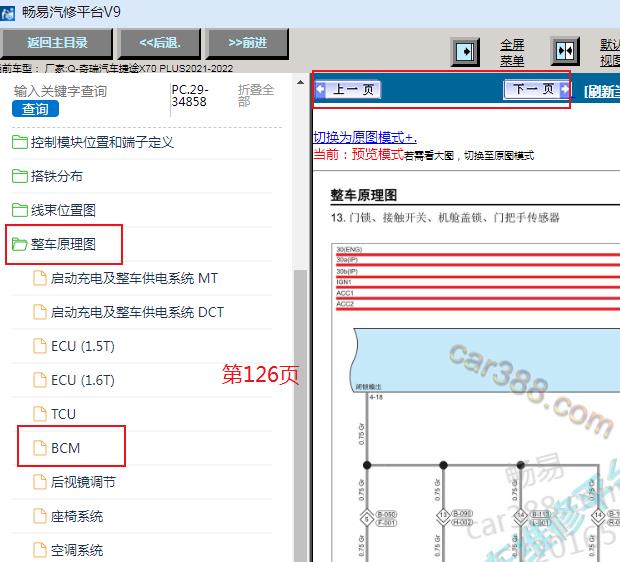
Task: Click the file icon beside TCU
Action: tap(40, 414)
